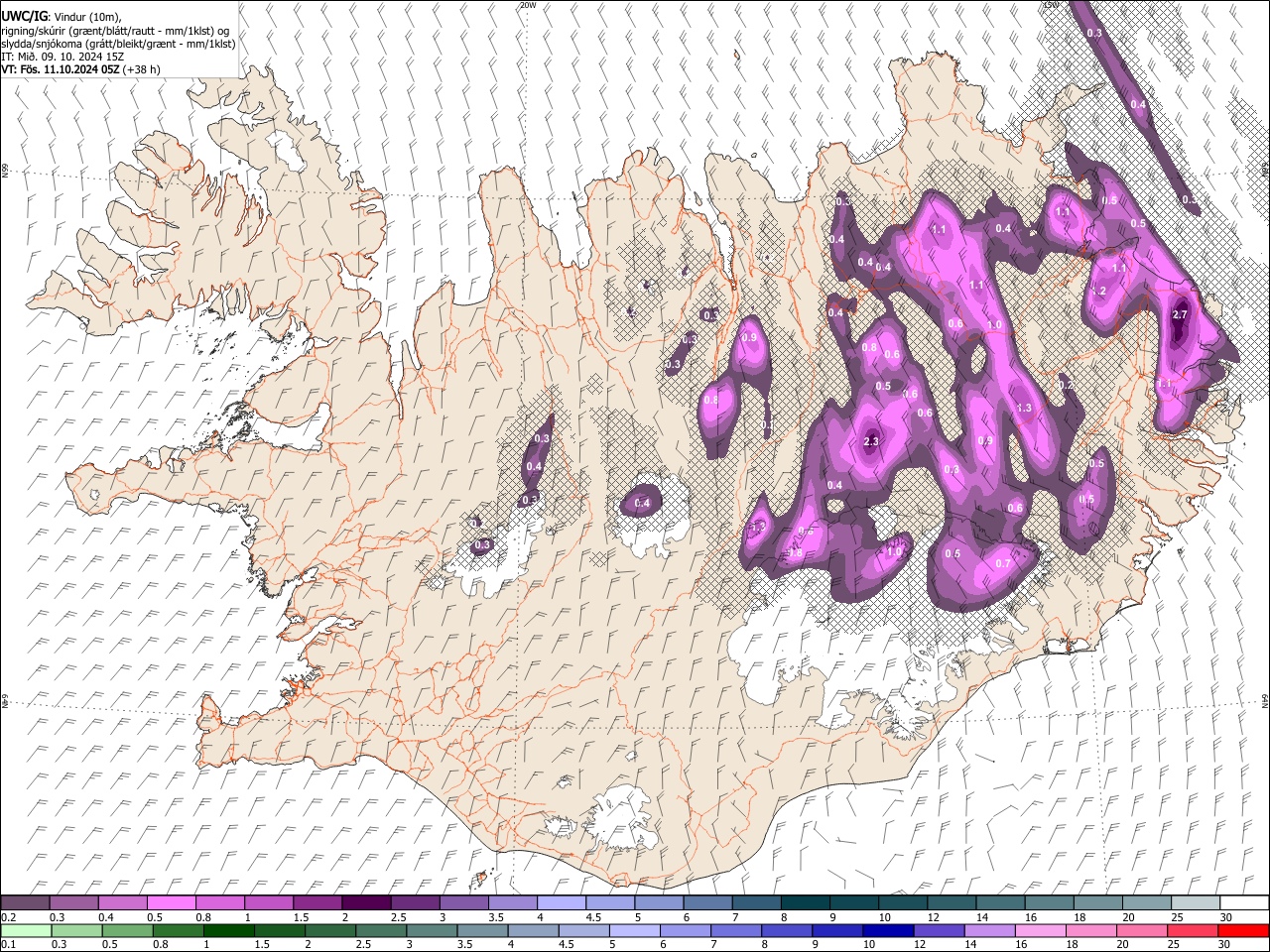Click the bright pink 0.5 swatch in upper legend
1270x952 pixels.
pos(171,903)
